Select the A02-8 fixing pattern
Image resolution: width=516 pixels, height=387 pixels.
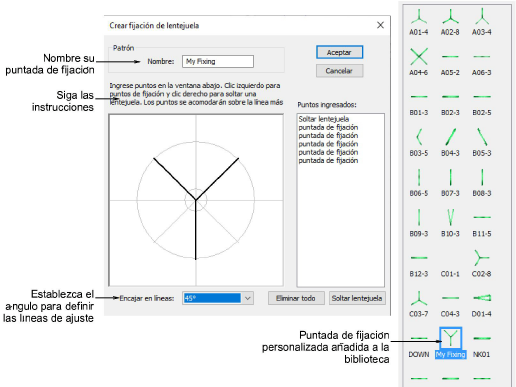point(450,22)
